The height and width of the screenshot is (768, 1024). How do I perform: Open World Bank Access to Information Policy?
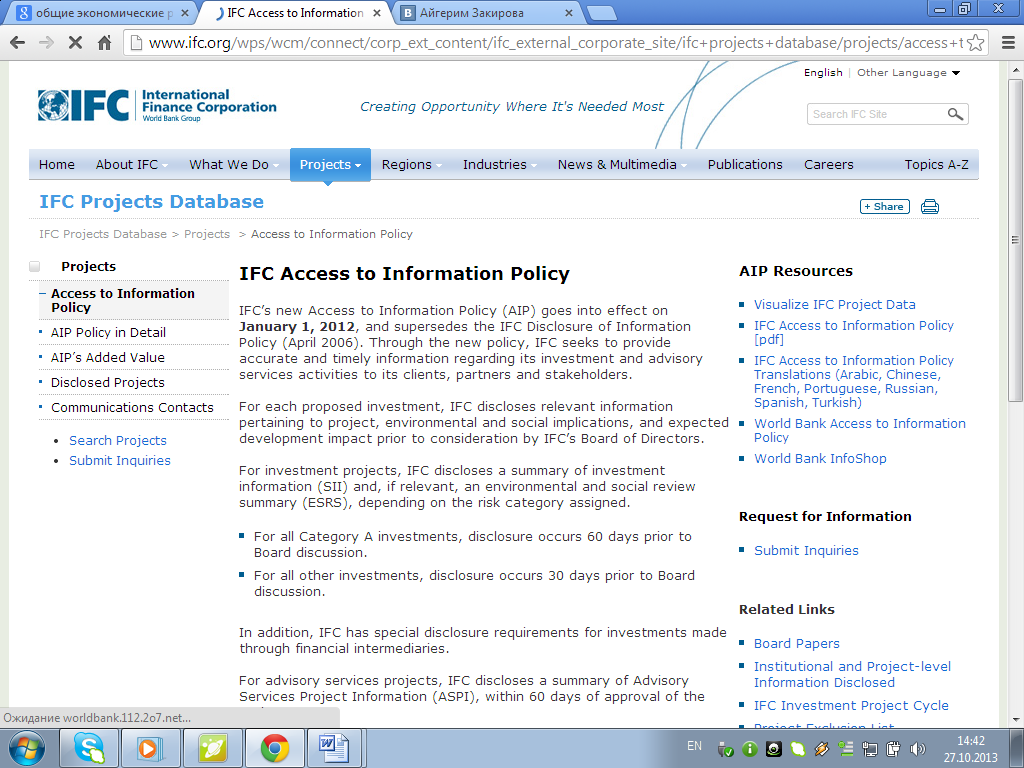[859, 430]
